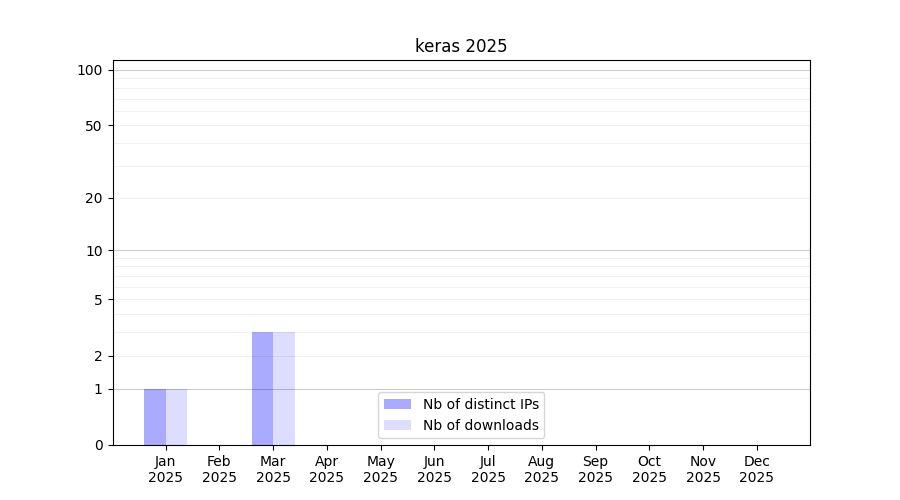Click the 'Nb of distinct IPs' legend swatch

point(397,404)
